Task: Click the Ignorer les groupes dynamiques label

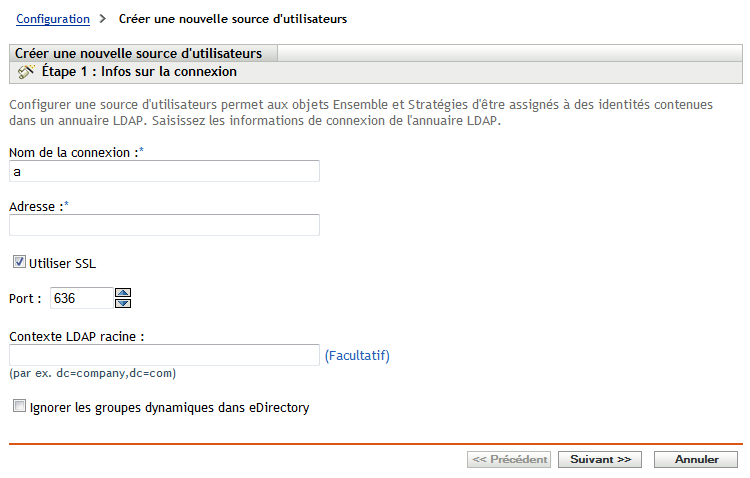Action: point(170,407)
